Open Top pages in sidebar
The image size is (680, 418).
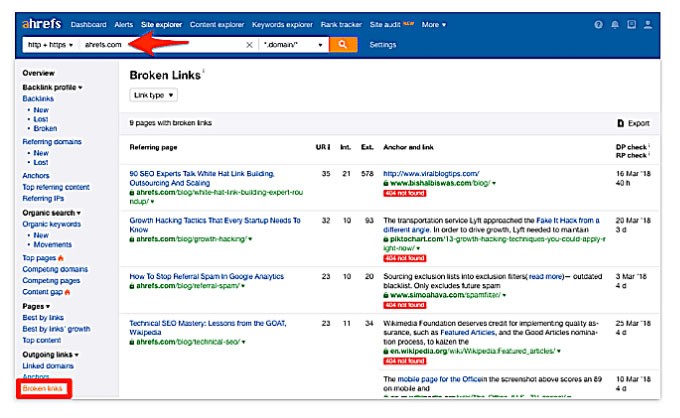(39, 258)
